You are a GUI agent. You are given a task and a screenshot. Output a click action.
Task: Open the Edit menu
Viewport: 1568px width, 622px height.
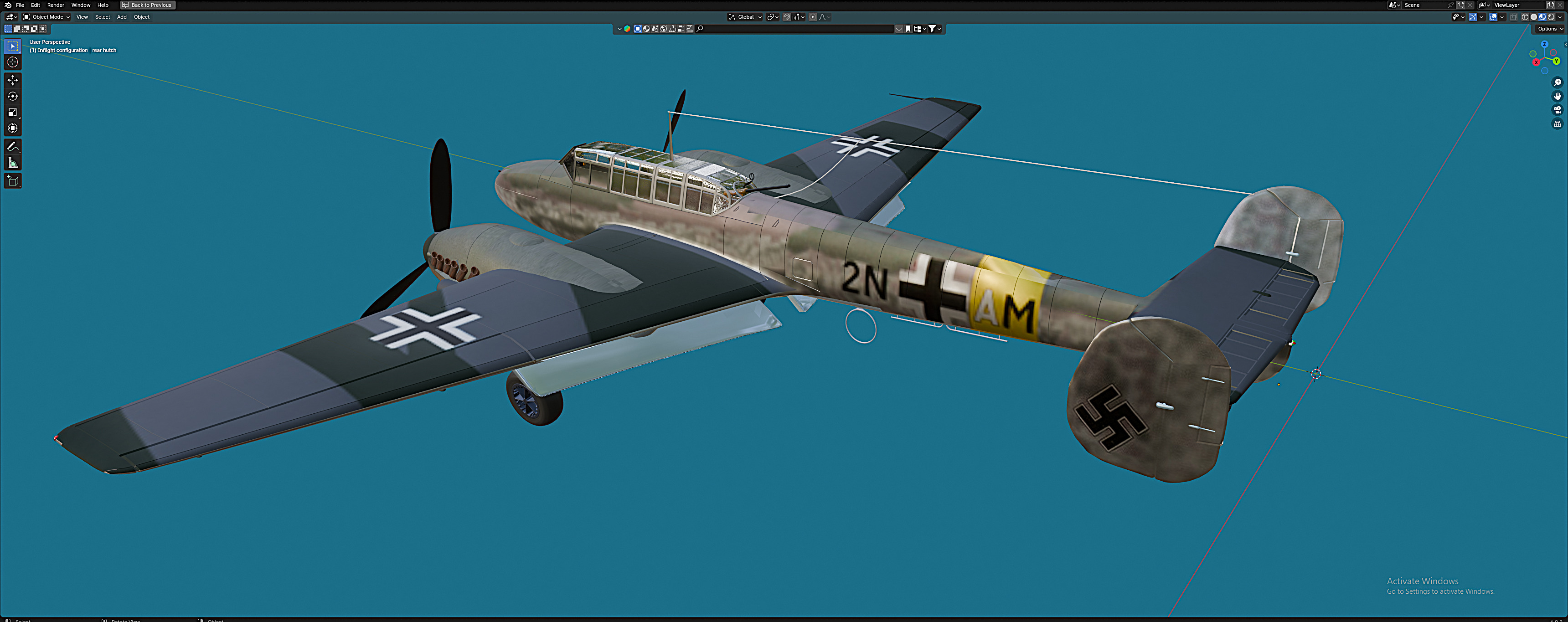(x=35, y=5)
